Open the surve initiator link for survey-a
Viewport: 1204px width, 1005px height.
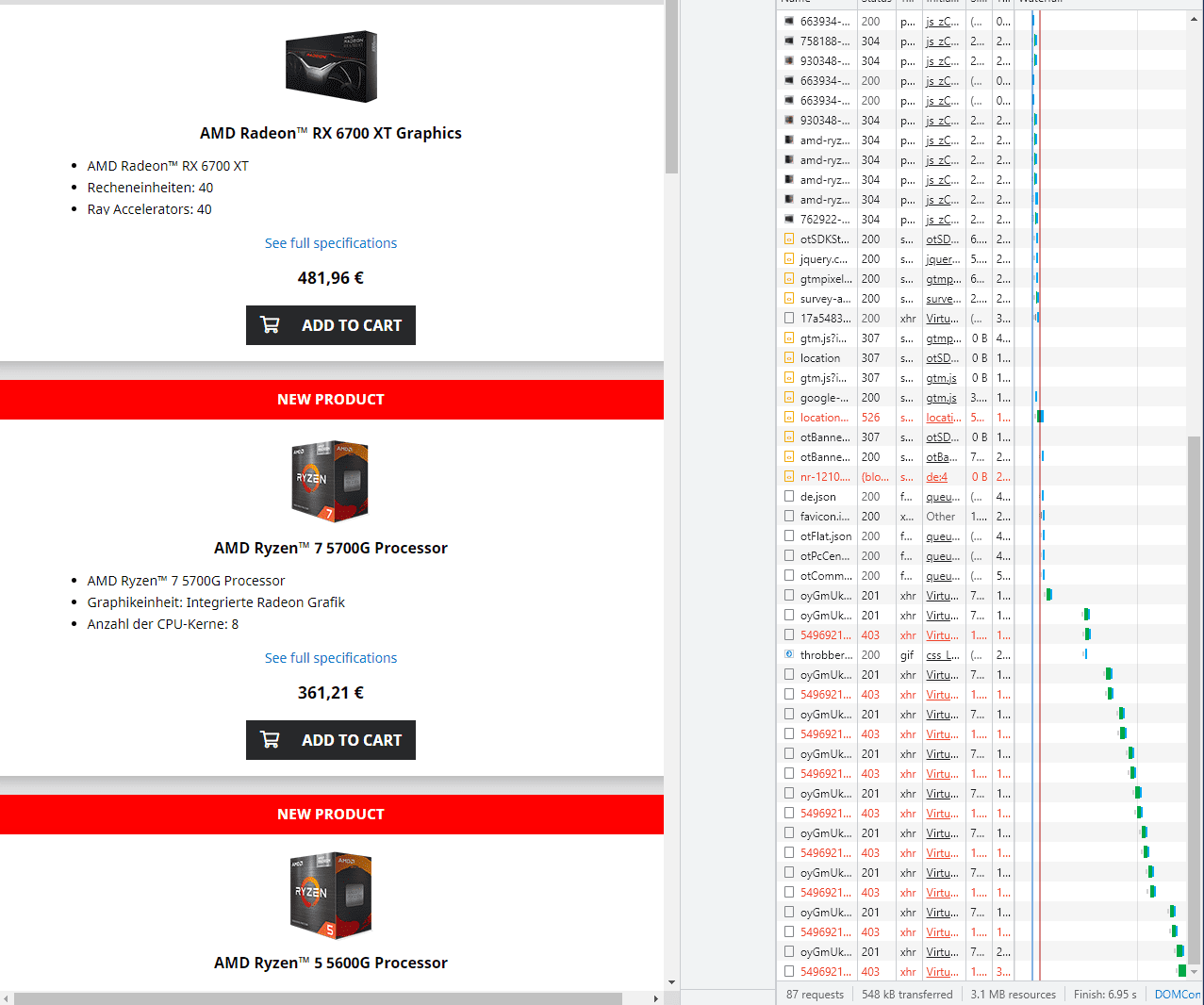click(x=943, y=299)
